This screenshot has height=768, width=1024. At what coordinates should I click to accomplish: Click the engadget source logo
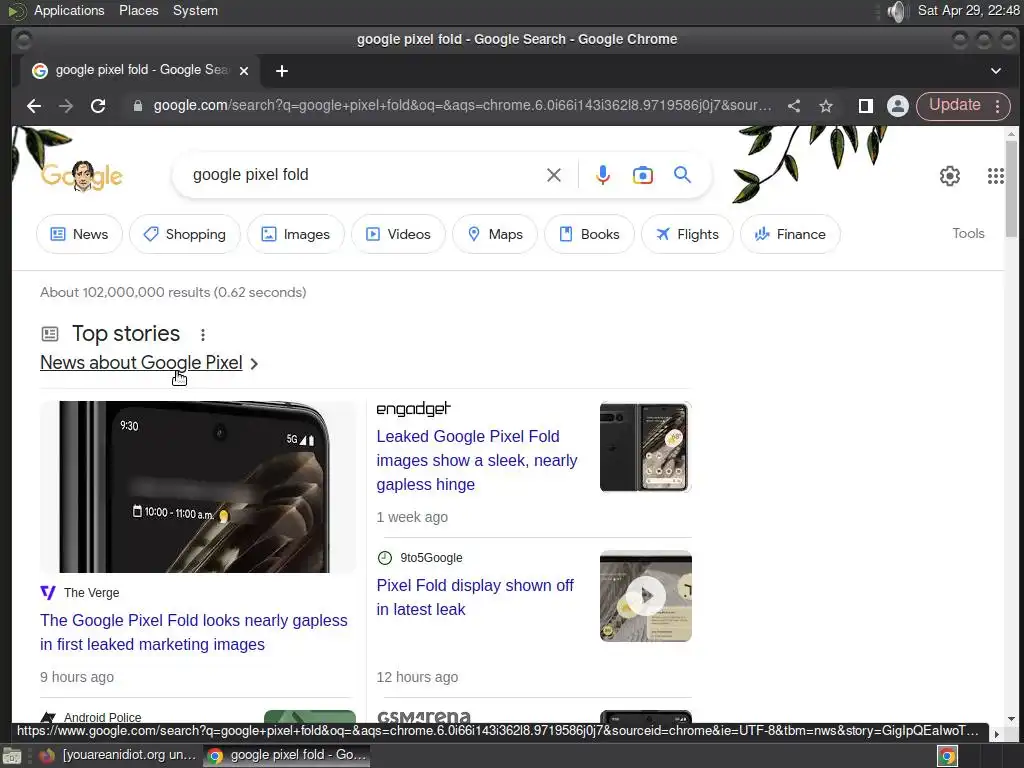[x=413, y=409]
